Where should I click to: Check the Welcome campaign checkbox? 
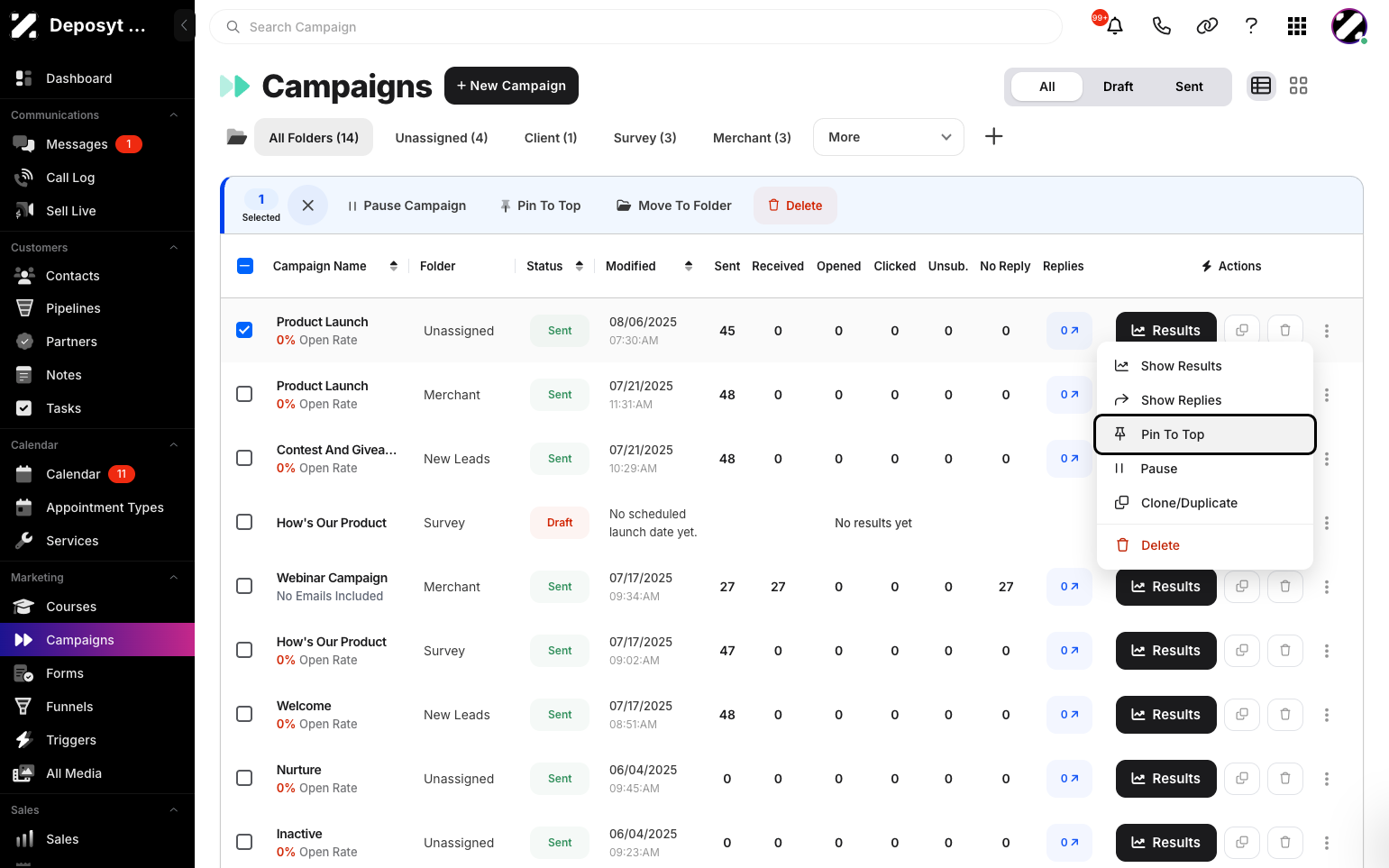[x=244, y=714]
